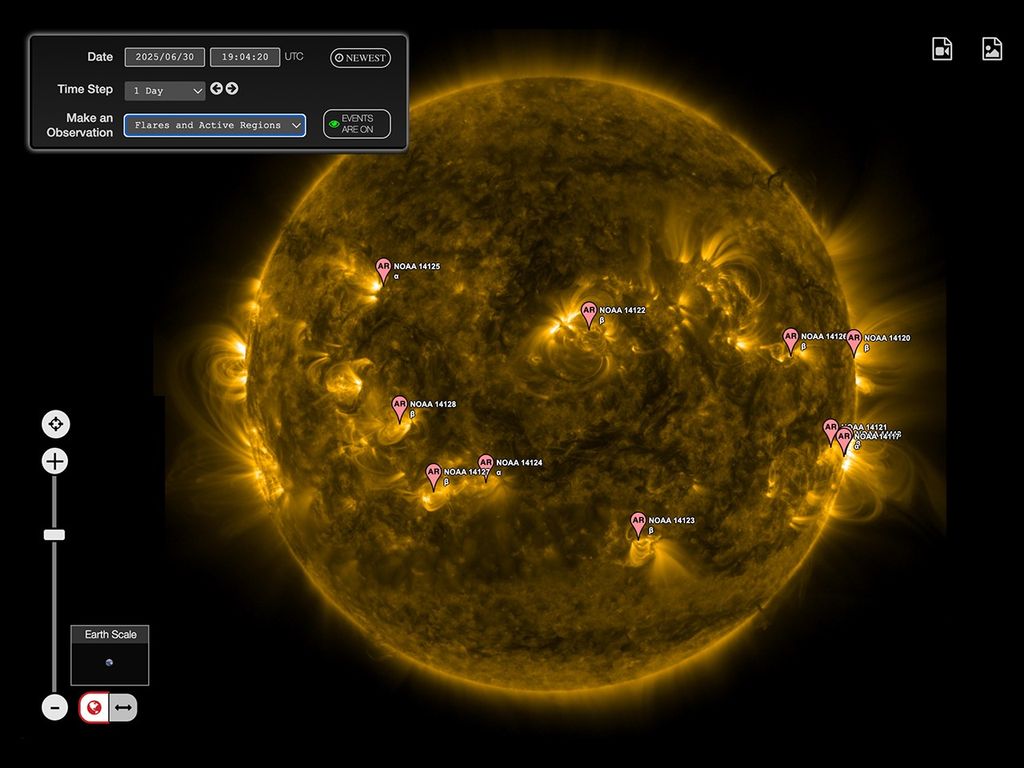Click the NOAA 14122 label text
This screenshot has width=1024, height=768.
coord(622,310)
